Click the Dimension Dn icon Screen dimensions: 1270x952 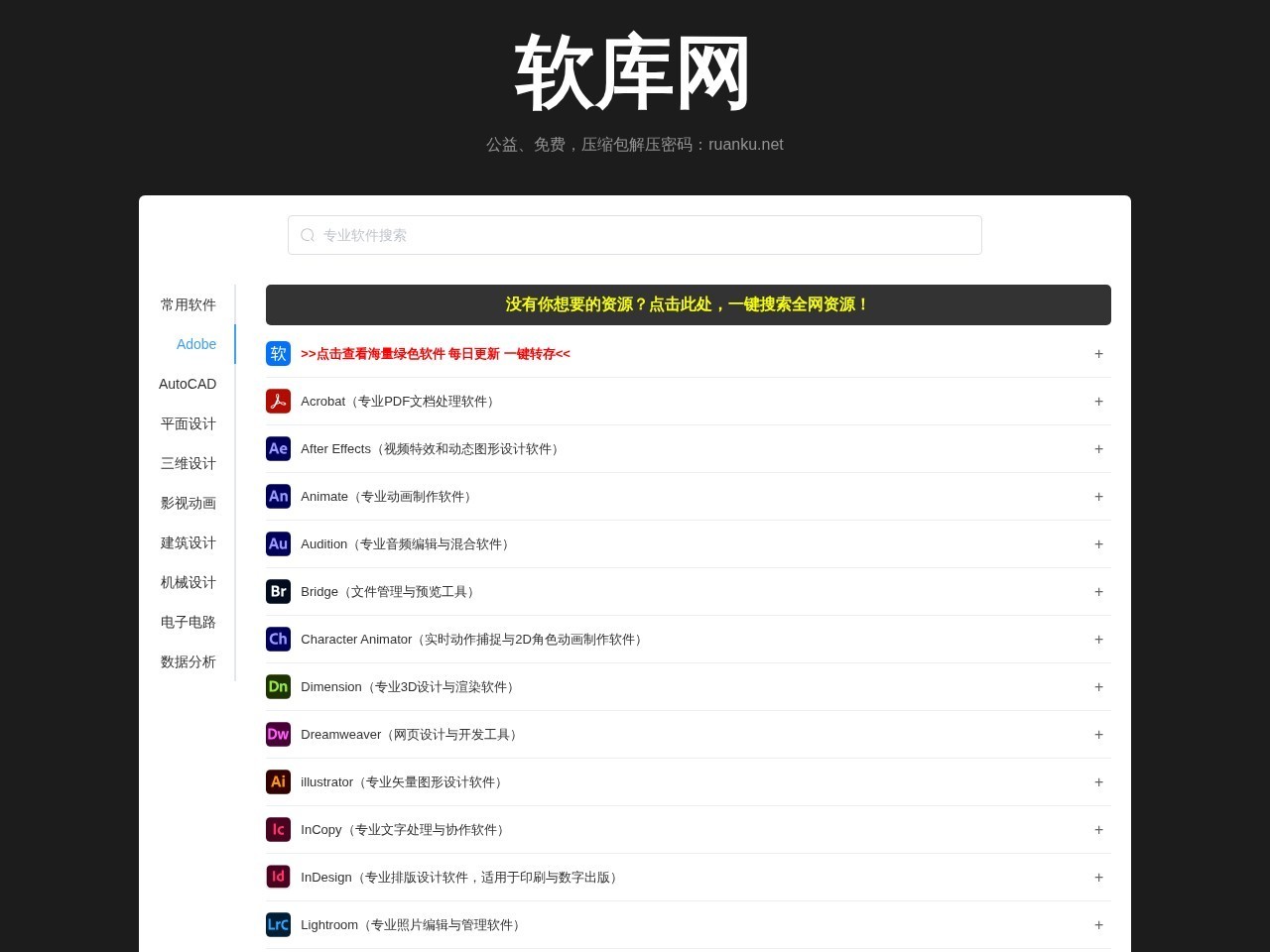(278, 686)
